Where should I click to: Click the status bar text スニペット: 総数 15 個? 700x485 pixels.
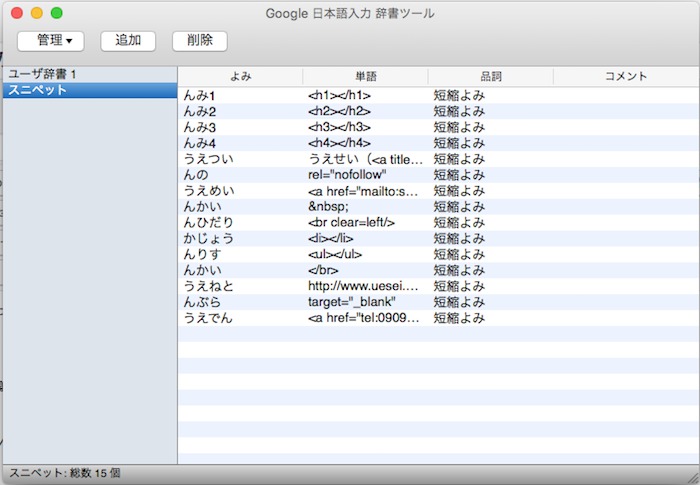(x=65, y=473)
